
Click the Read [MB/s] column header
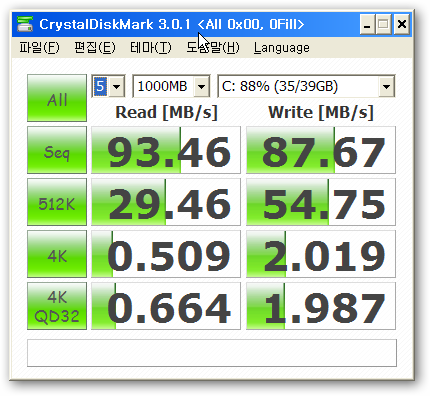pos(166,112)
